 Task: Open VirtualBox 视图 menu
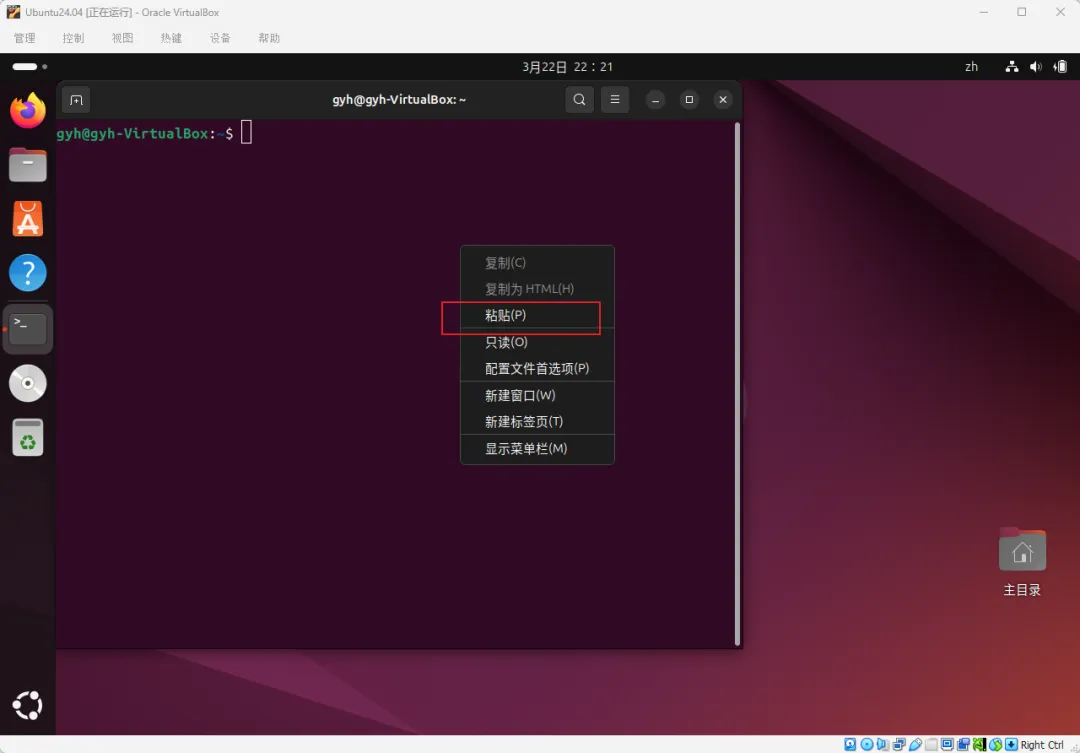tap(123, 38)
